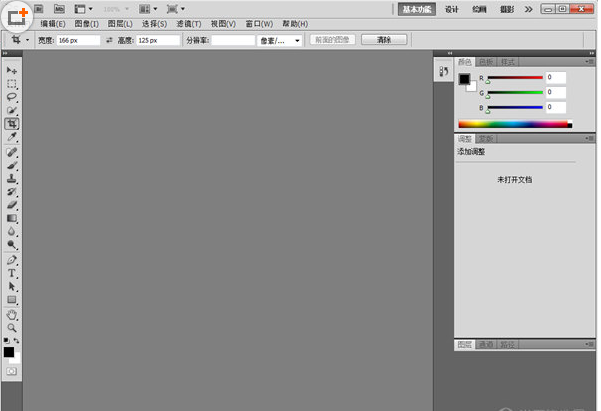Select the Brush tool
The width and height of the screenshot is (601, 411).
(11, 165)
